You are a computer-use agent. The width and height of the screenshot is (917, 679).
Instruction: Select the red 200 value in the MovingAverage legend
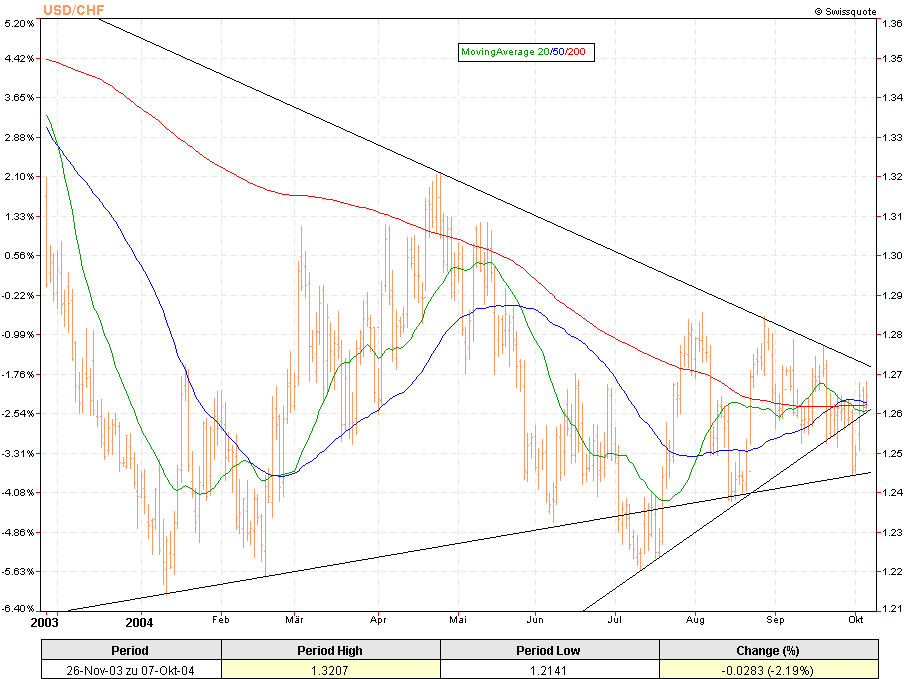pos(576,52)
